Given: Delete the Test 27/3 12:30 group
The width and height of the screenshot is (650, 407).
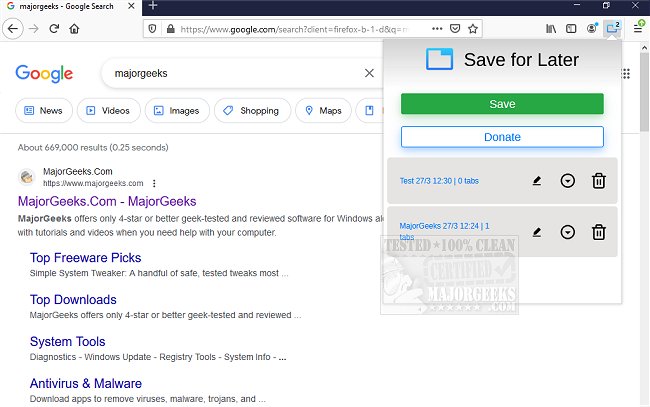Looking at the screenshot, I should pyautogui.click(x=599, y=181).
